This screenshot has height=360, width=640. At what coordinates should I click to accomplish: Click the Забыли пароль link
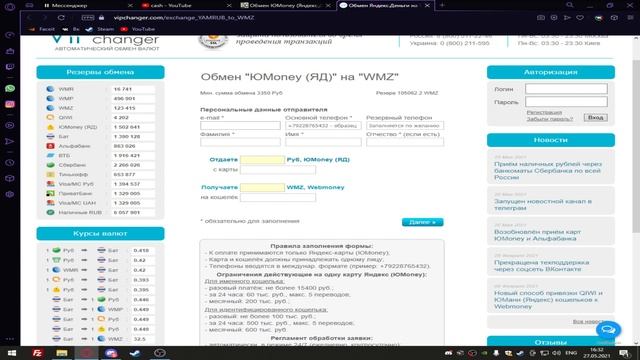pyautogui.click(x=549, y=119)
